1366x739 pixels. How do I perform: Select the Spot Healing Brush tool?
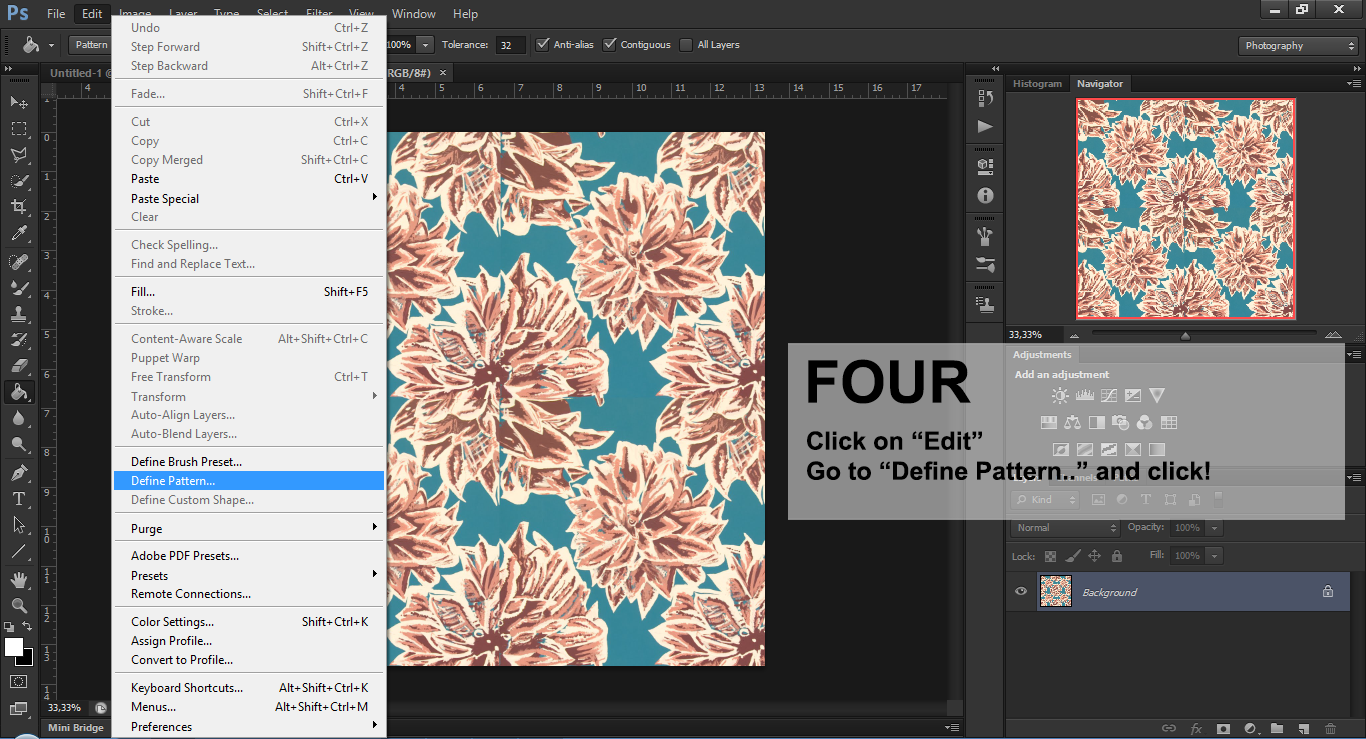(x=19, y=262)
